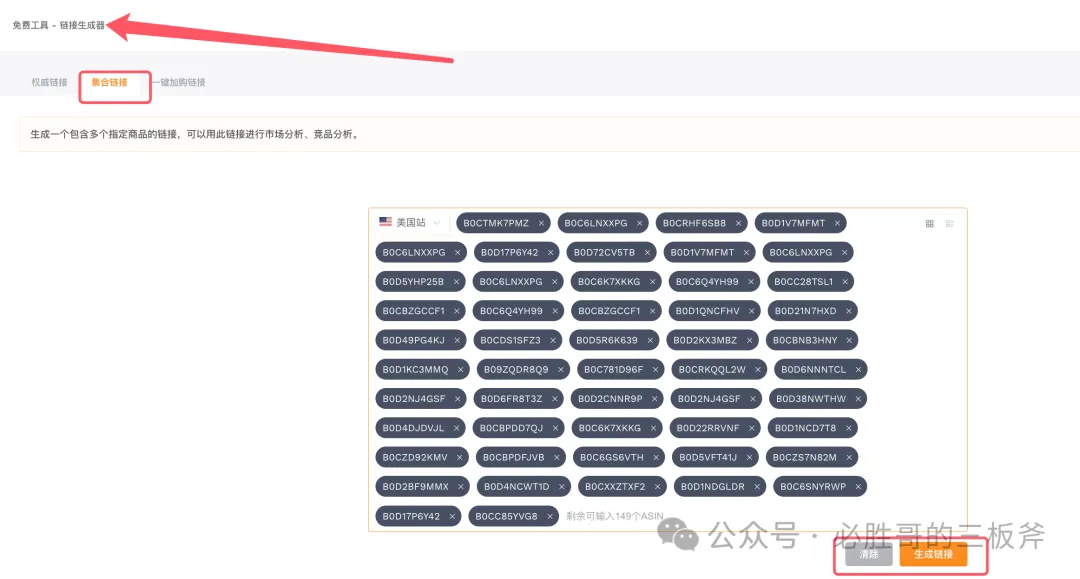The width and height of the screenshot is (1080, 579).
Task: Remove the B09ZQDR8Q9 tag
Action: 561,370
